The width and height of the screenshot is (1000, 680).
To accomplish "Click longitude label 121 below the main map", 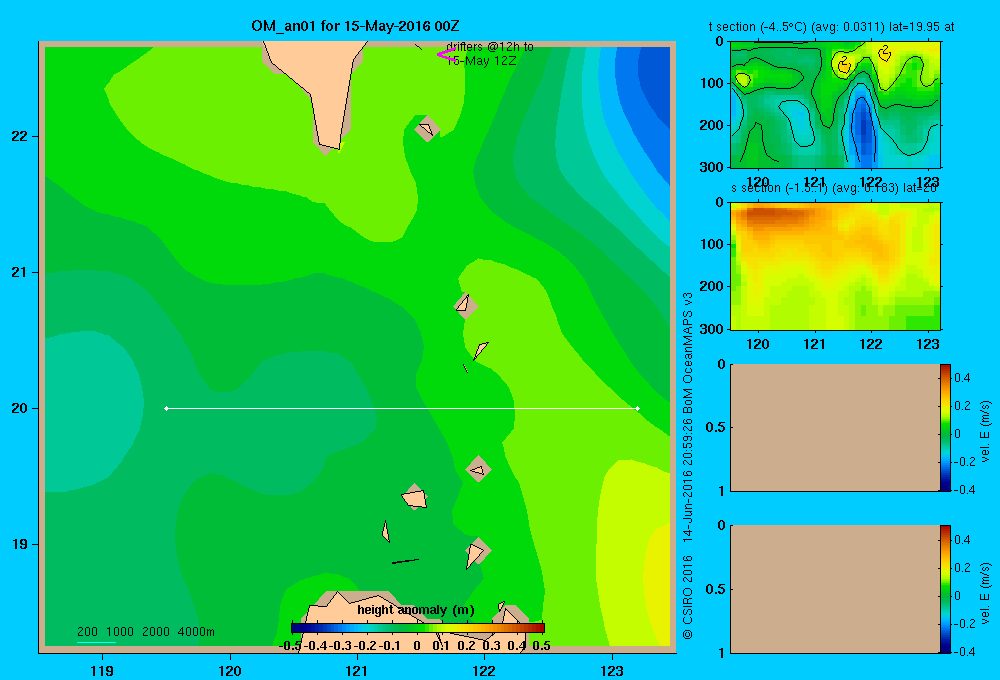I will coord(357,670).
